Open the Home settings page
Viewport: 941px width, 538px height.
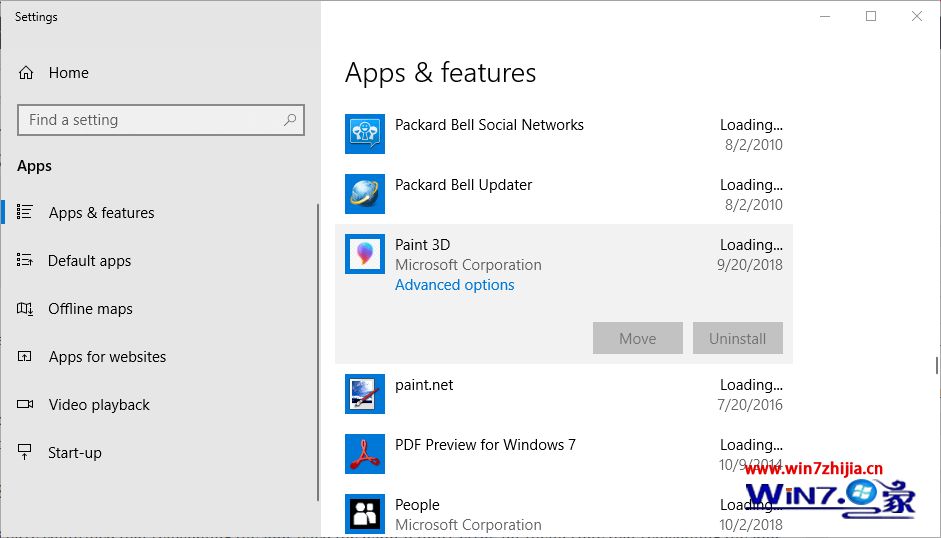click(68, 73)
